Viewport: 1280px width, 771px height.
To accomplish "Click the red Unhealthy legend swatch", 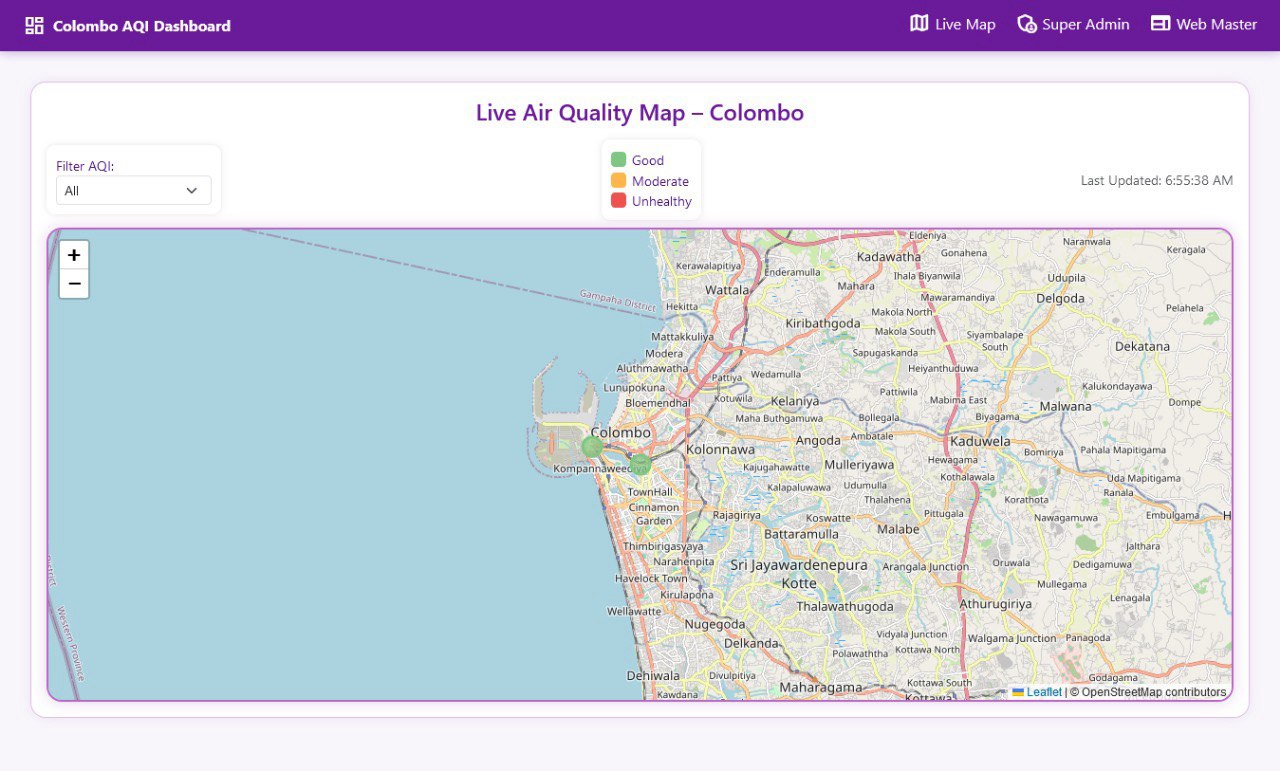I will [619, 200].
